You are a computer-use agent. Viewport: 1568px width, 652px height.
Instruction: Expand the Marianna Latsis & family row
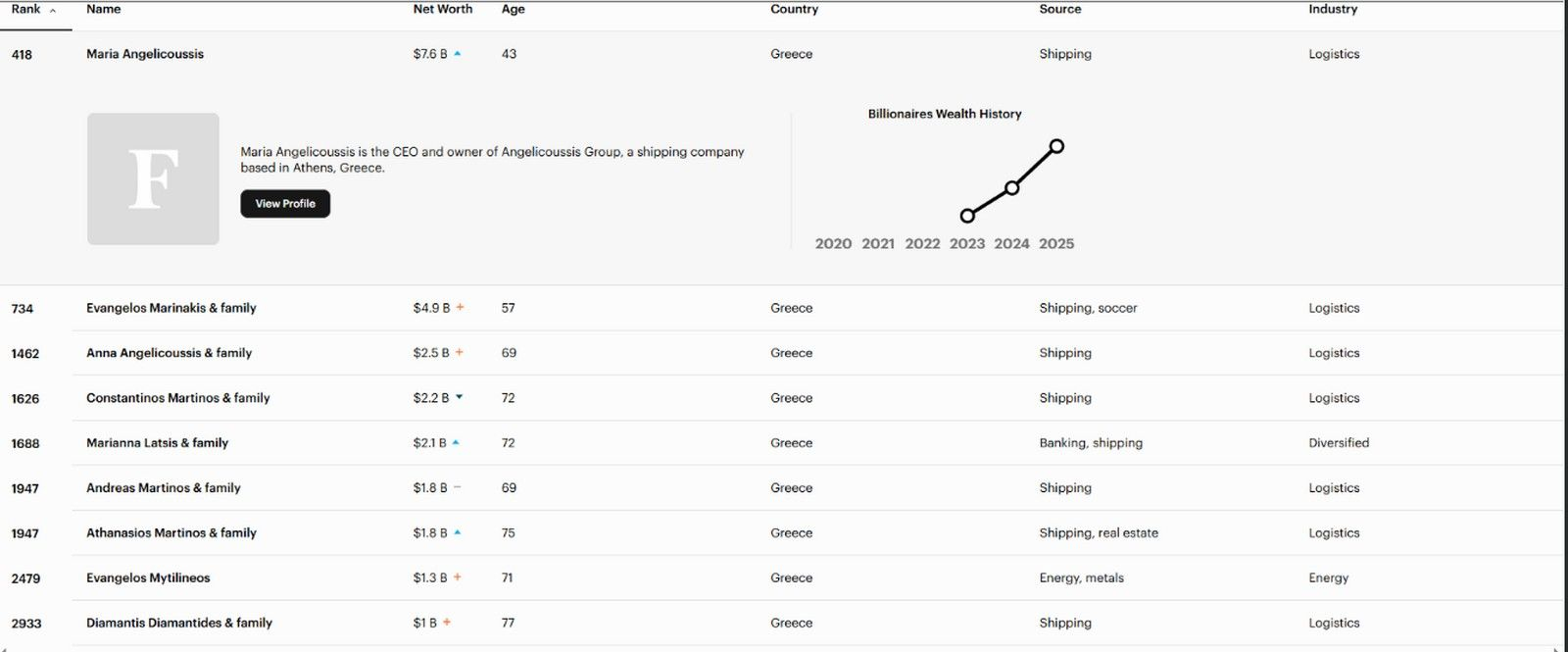[157, 443]
